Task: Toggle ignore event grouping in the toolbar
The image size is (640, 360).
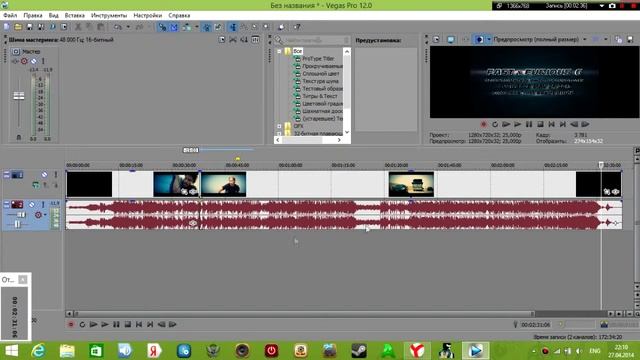Action: [218, 27]
